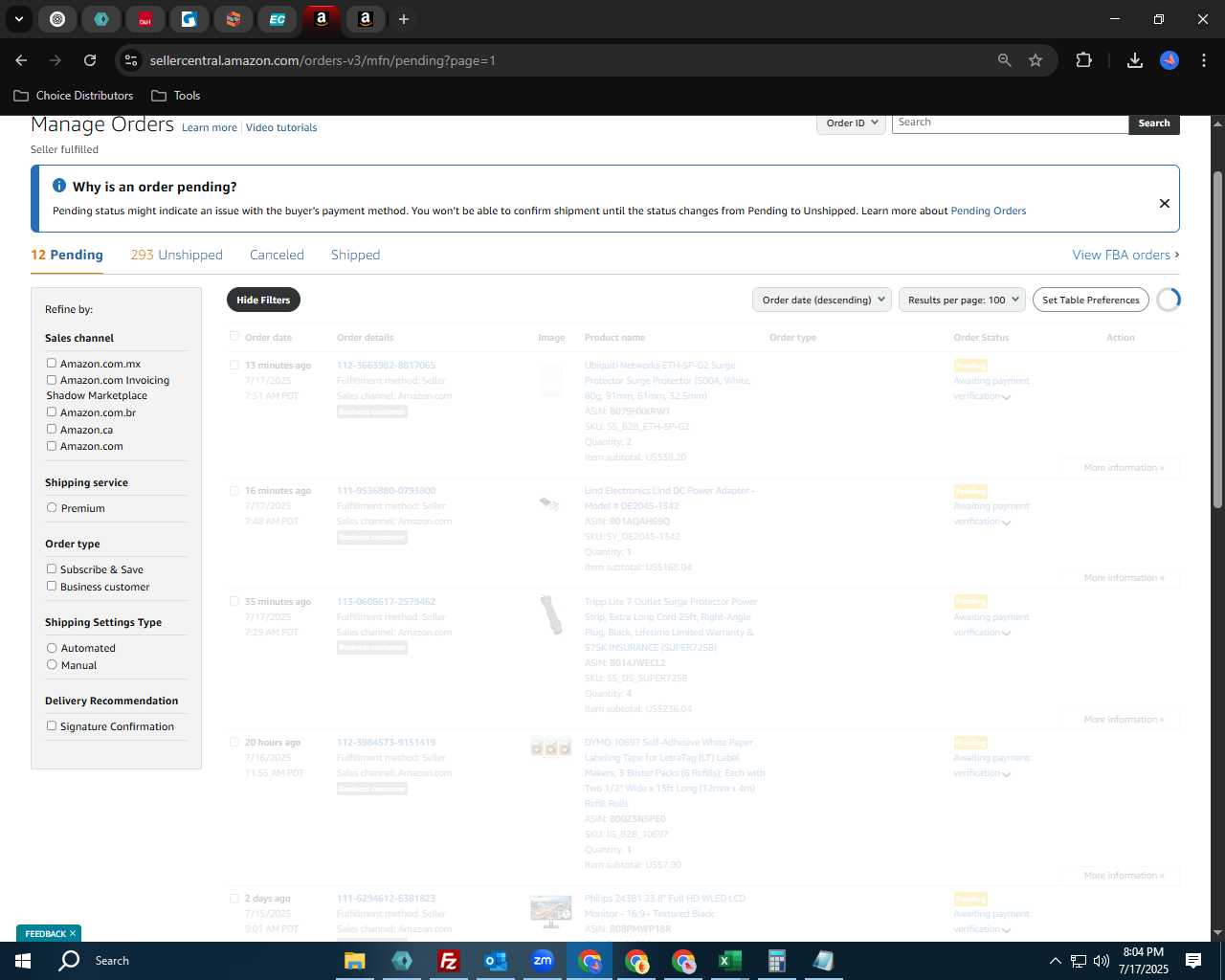Viewport: 1225px width, 980px height.
Task: Switch to the D&H pinned tab
Action: coord(145,19)
